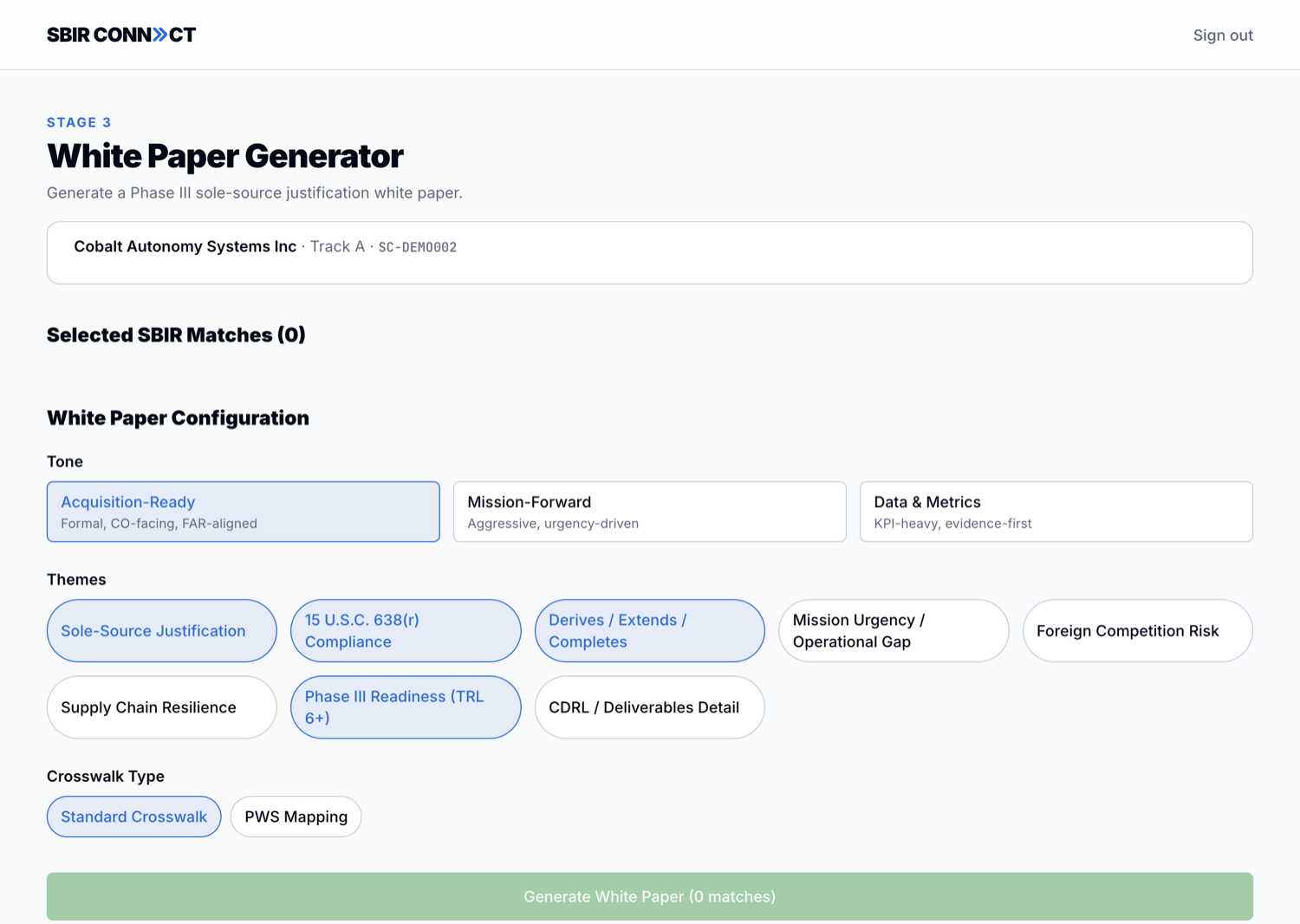
Task: Toggle the Derives / Extends / Completes theme
Action: tap(650, 631)
